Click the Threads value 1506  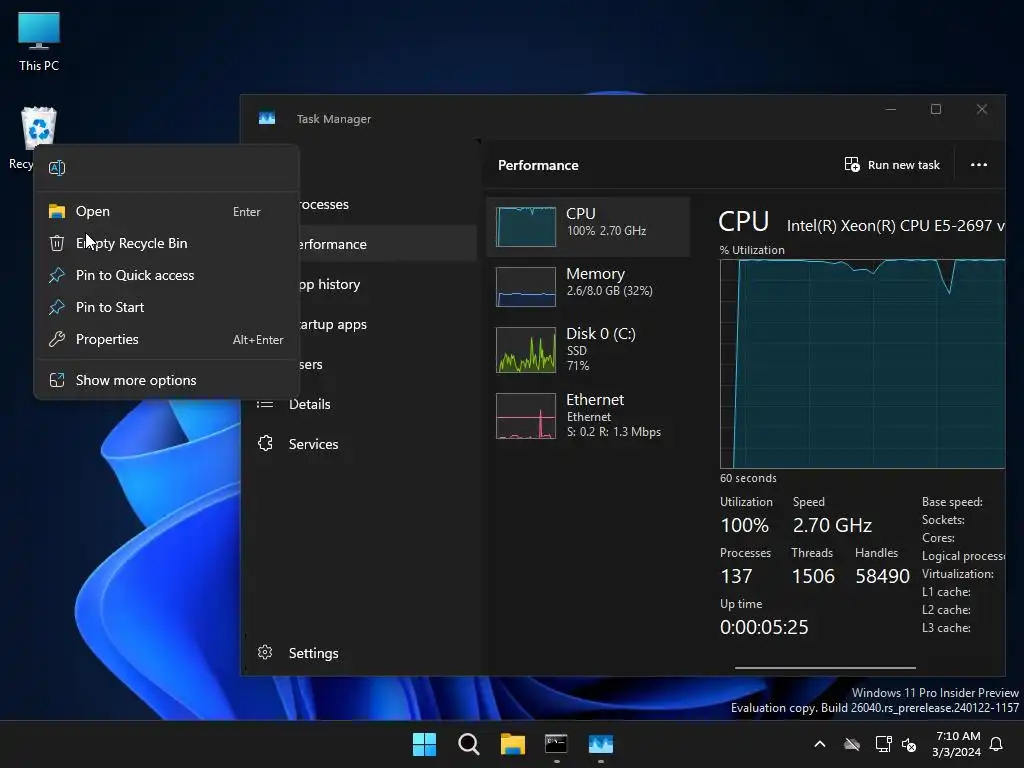(813, 576)
